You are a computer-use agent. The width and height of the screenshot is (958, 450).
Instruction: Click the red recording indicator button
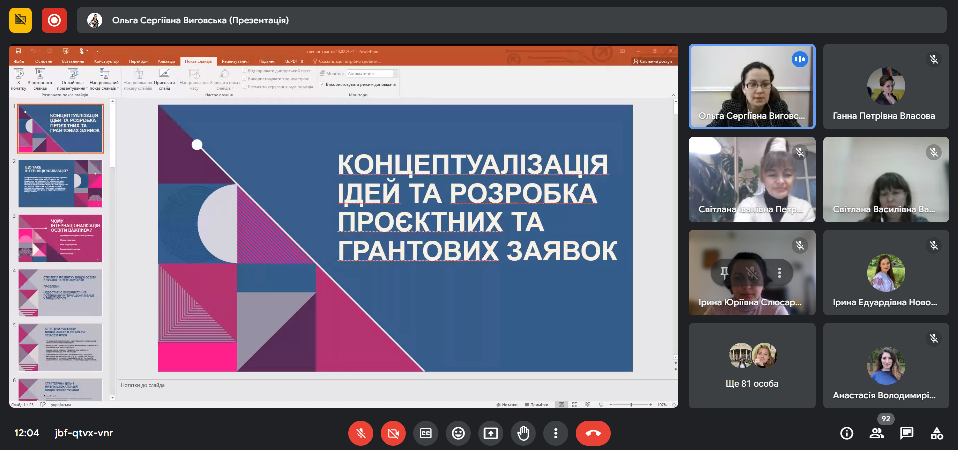[54, 19]
